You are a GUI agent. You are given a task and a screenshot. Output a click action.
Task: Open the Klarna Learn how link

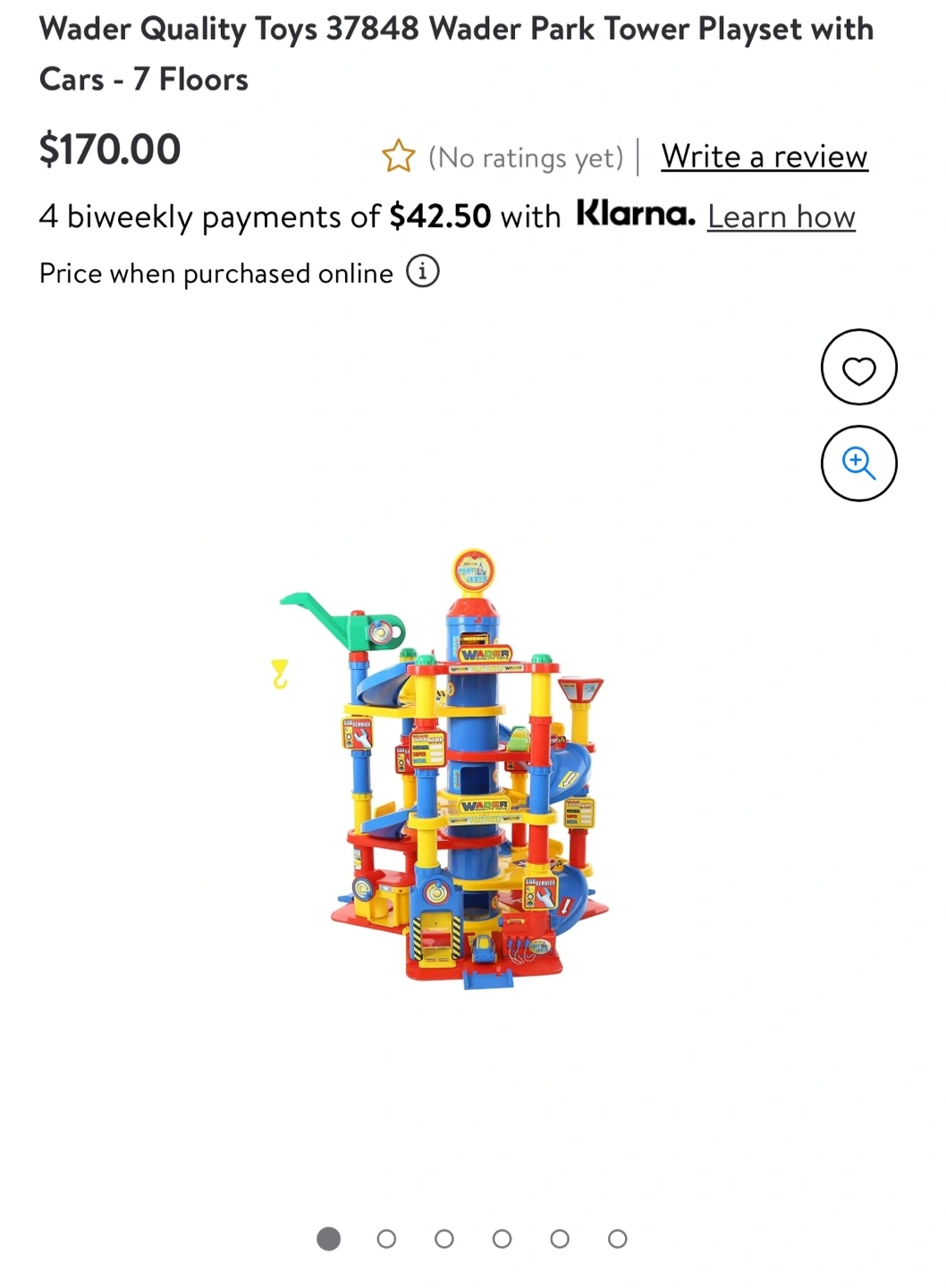[x=781, y=216]
